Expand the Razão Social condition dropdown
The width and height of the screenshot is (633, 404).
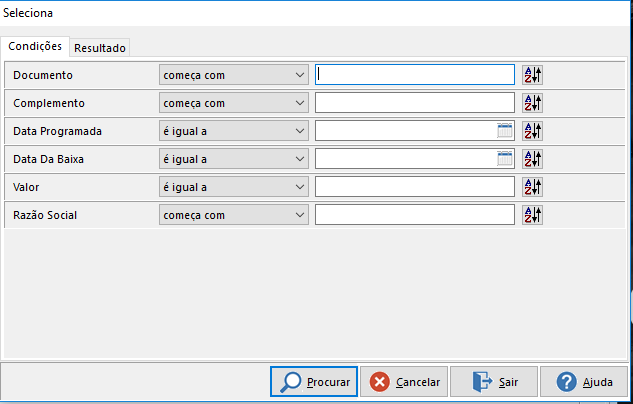tap(234, 215)
